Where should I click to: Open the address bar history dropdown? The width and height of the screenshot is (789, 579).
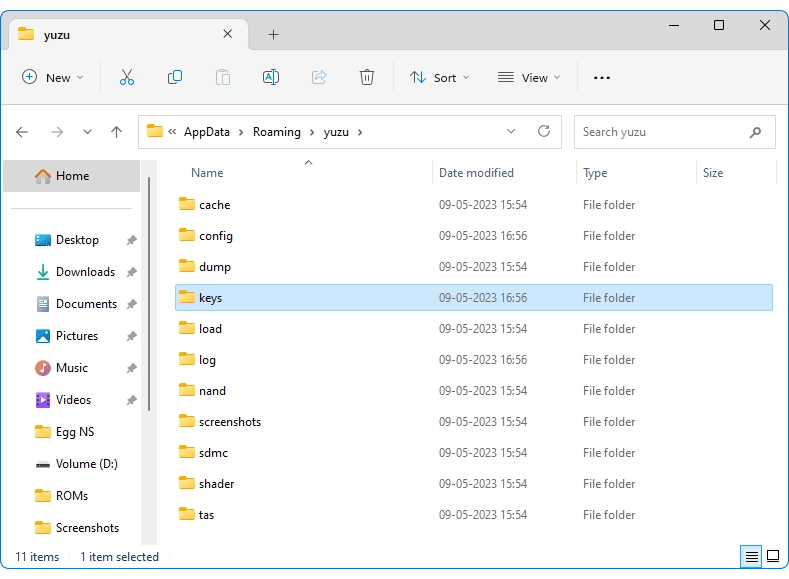pos(511,131)
